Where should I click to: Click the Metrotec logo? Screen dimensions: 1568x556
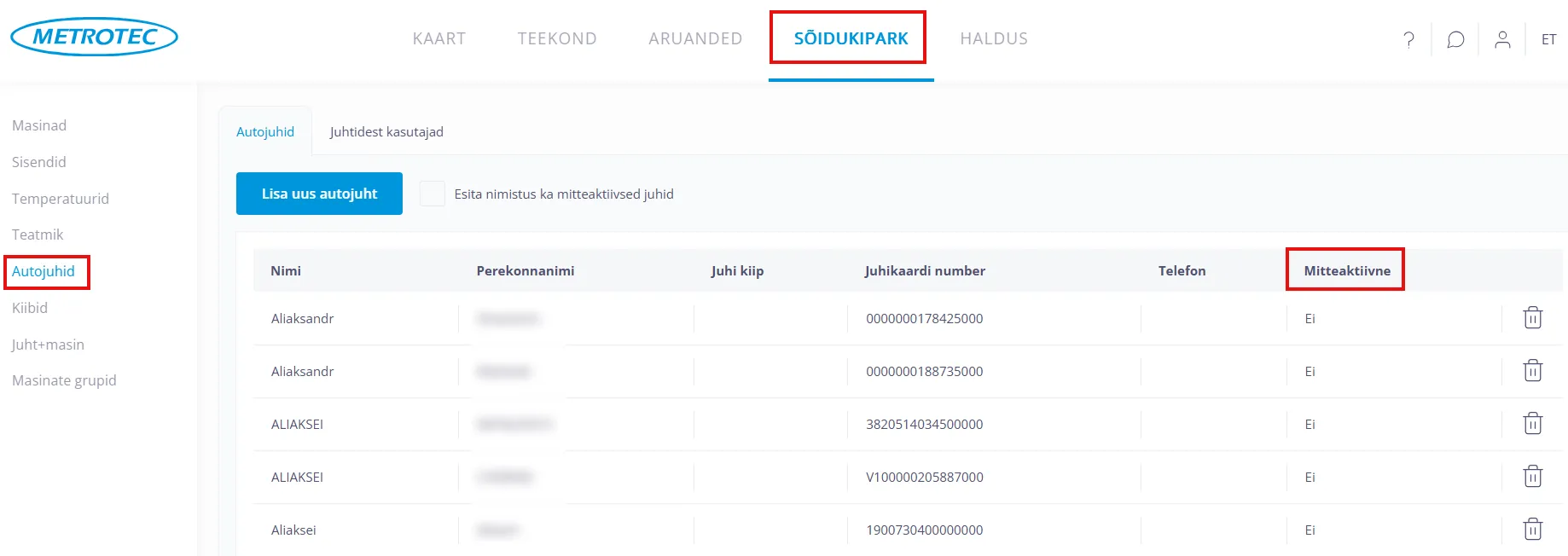coord(94,37)
